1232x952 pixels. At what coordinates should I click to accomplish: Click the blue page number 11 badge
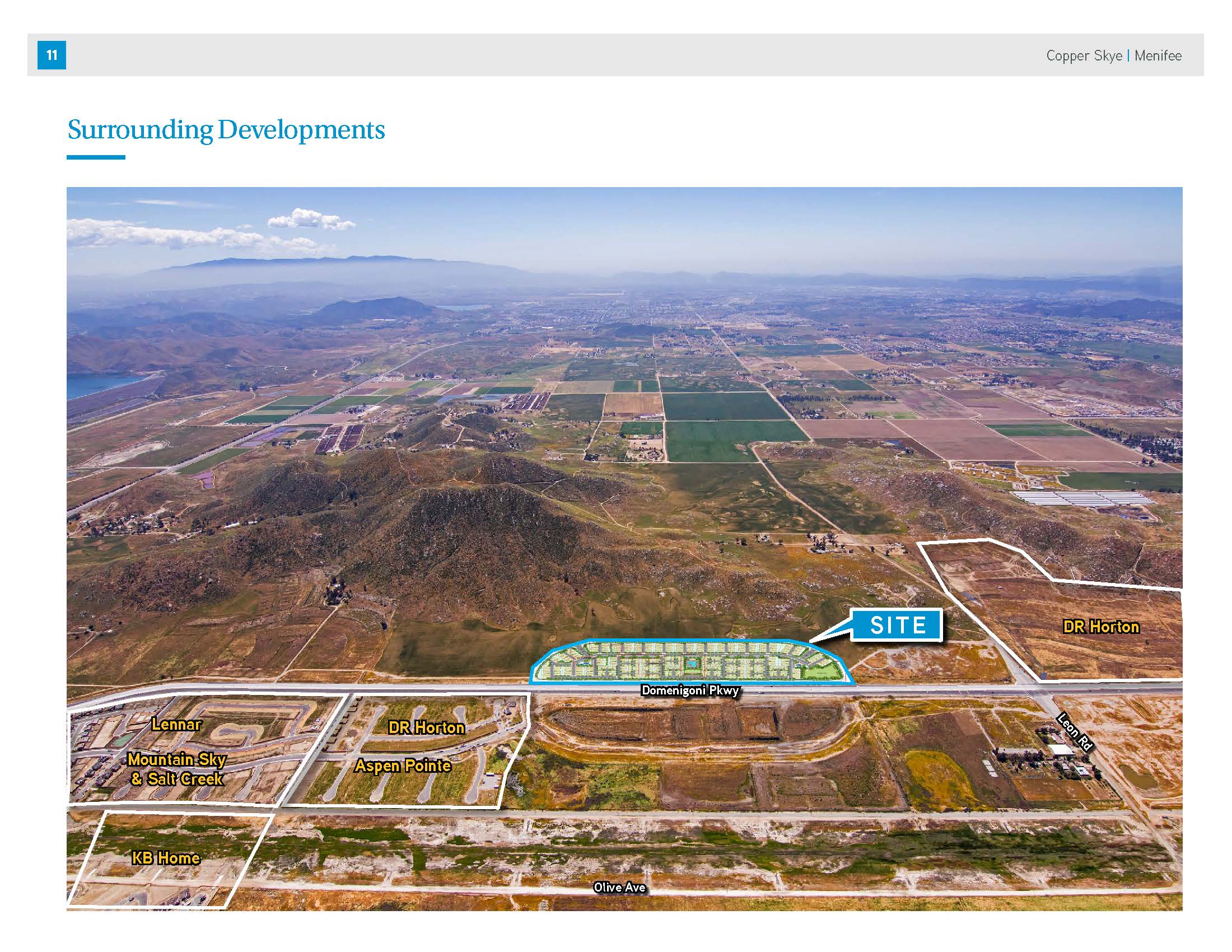[x=52, y=55]
